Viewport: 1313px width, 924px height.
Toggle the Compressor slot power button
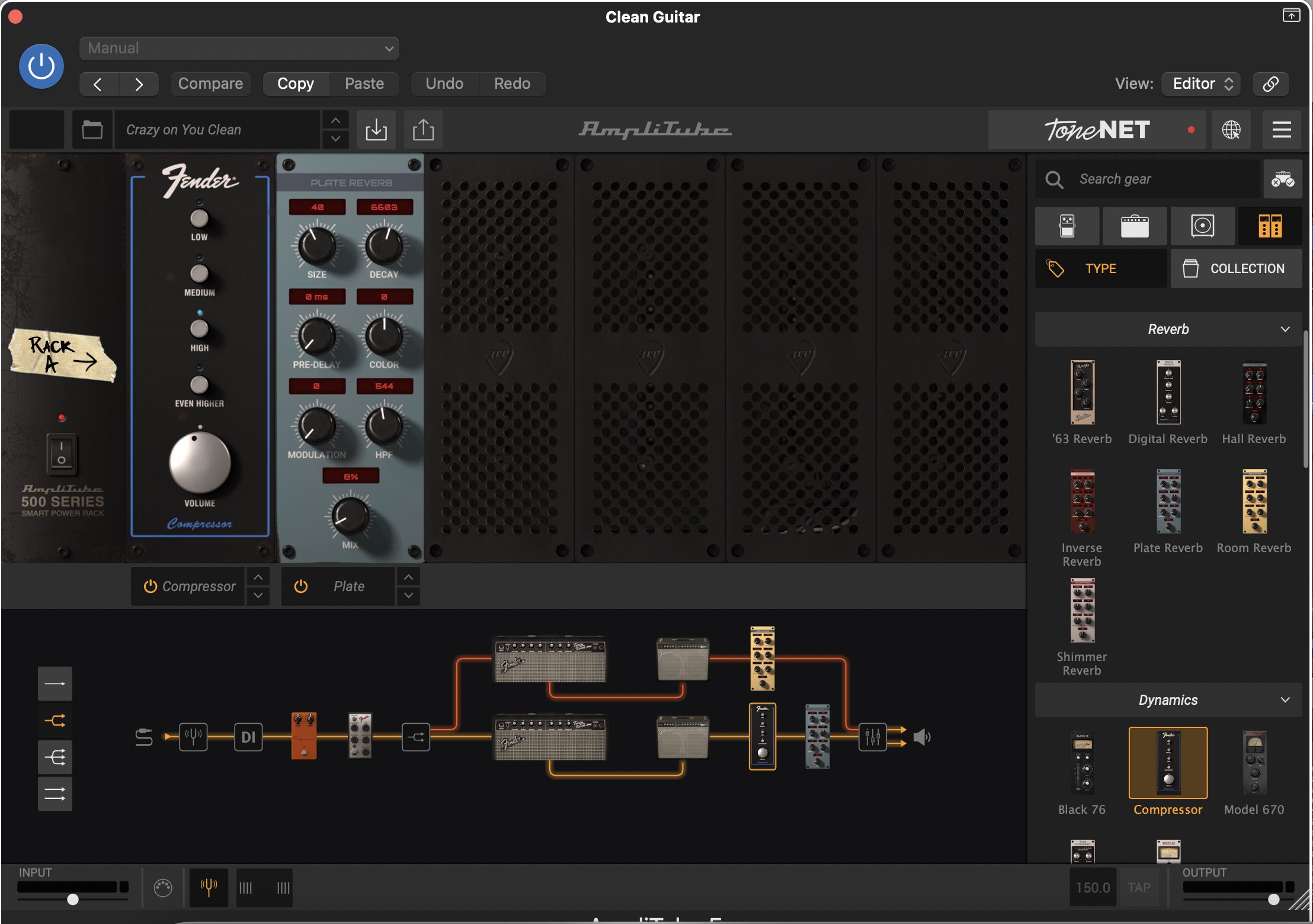click(x=150, y=586)
